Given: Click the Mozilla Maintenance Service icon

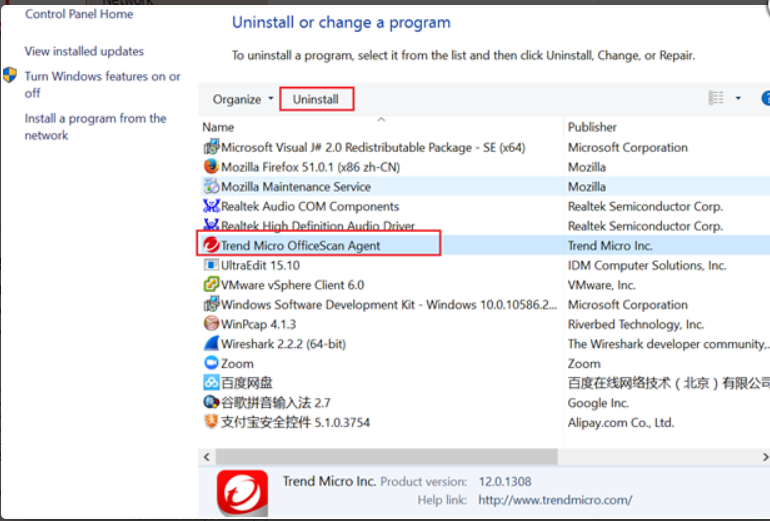Looking at the screenshot, I should click(x=211, y=186).
